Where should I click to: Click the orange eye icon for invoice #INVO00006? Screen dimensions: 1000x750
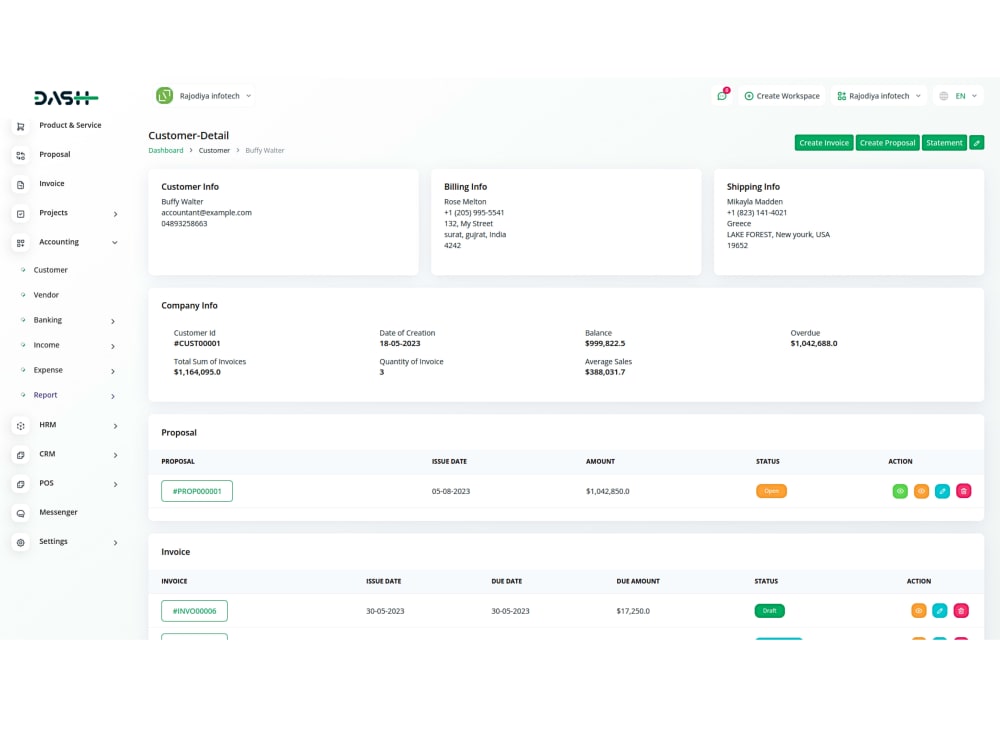[x=918, y=610]
